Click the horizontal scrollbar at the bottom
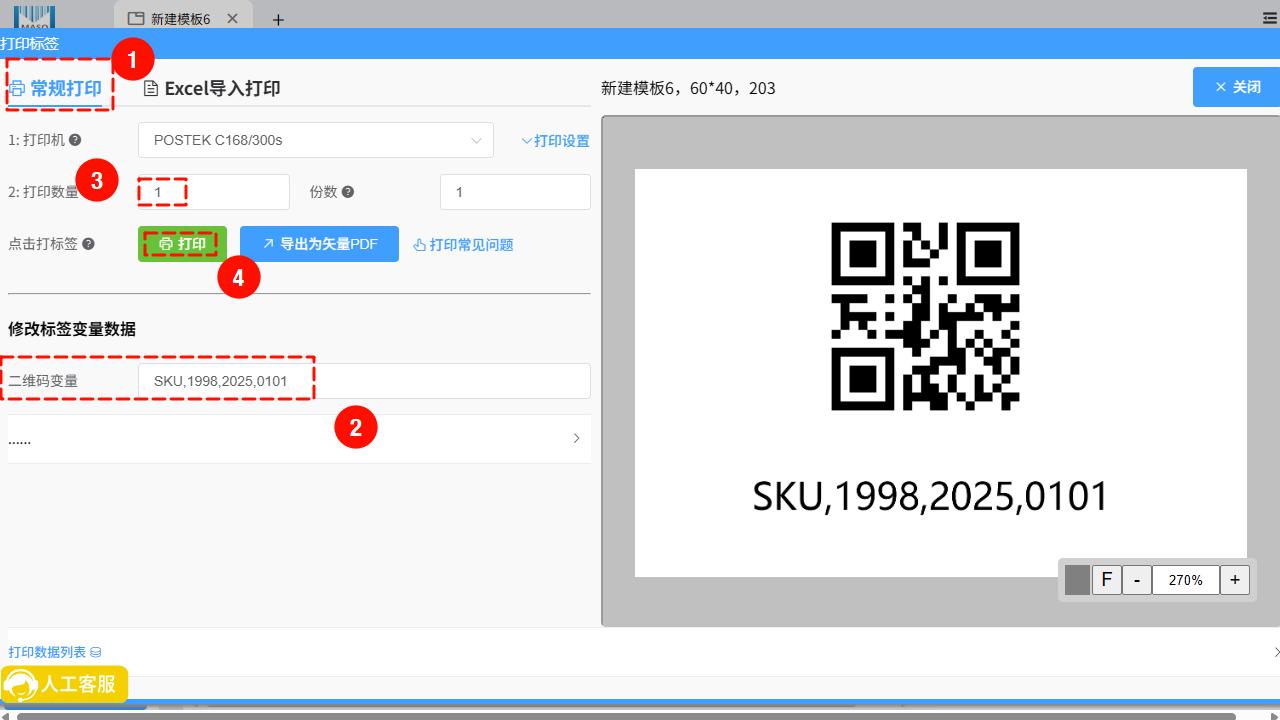The image size is (1280, 720). pyautogui.click(x=626, y=716)
